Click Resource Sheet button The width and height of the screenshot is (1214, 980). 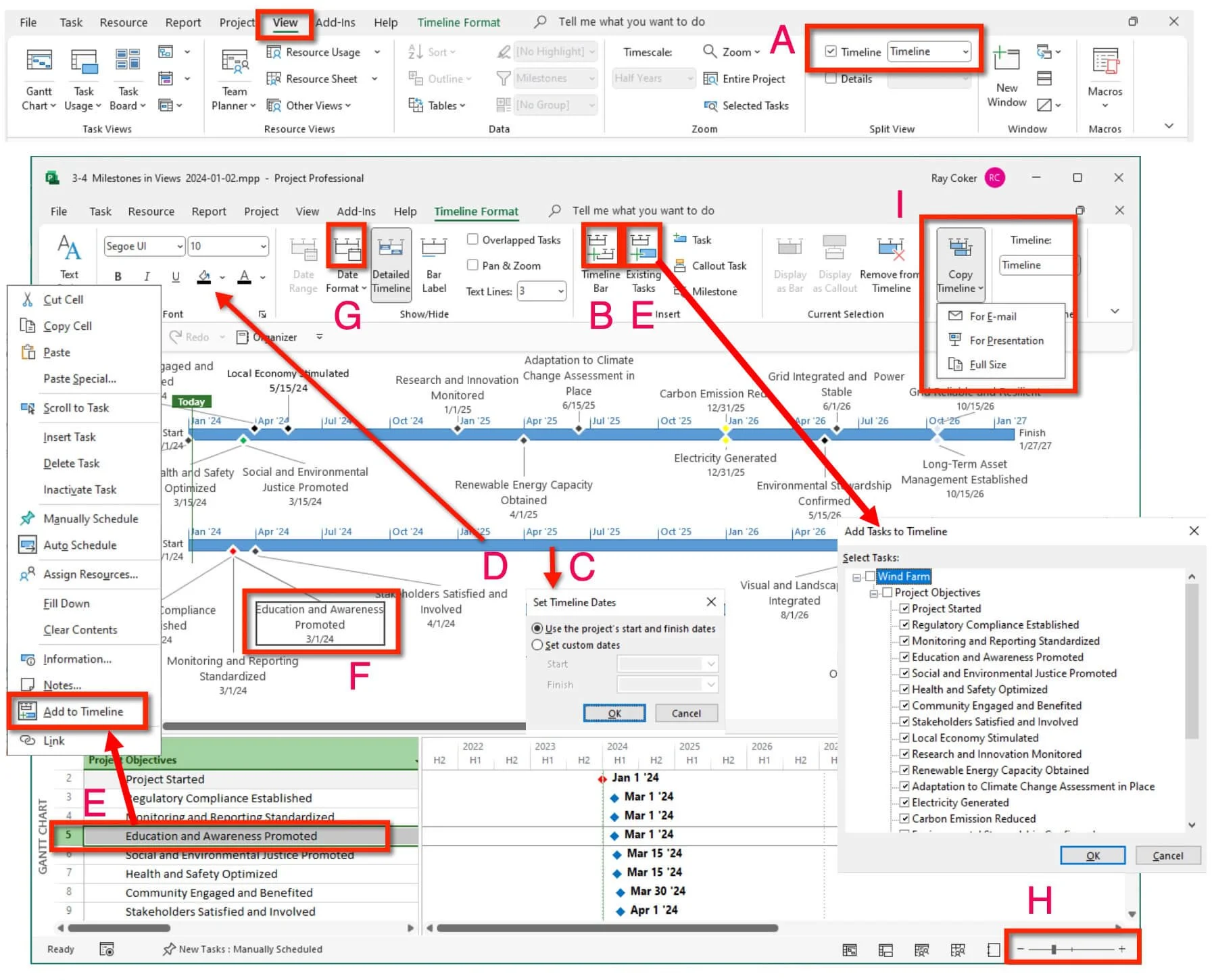click(313, 78)
